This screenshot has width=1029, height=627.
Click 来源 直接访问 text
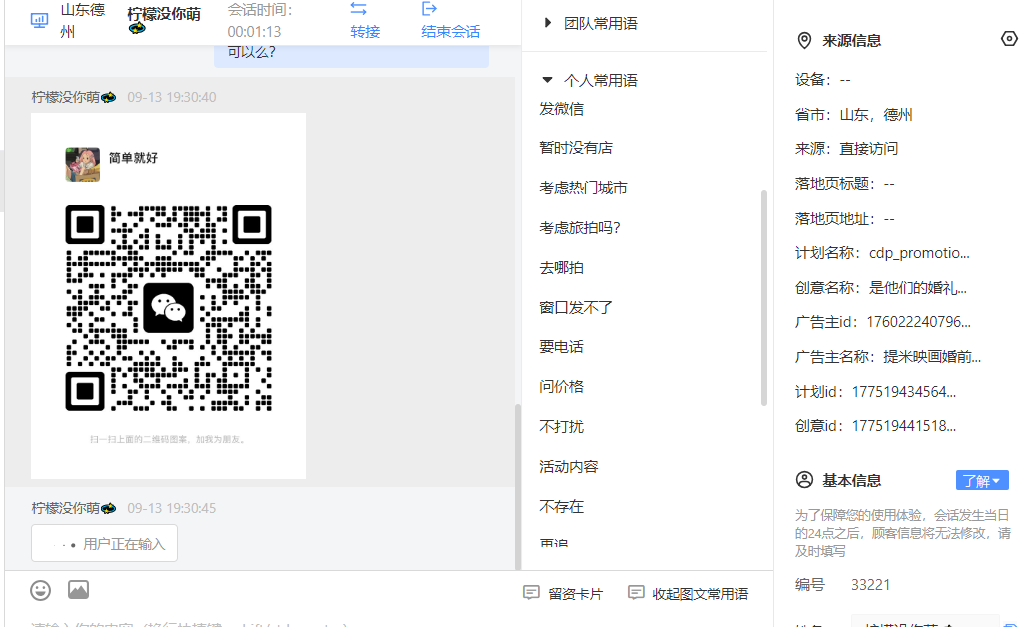(847, 149)
